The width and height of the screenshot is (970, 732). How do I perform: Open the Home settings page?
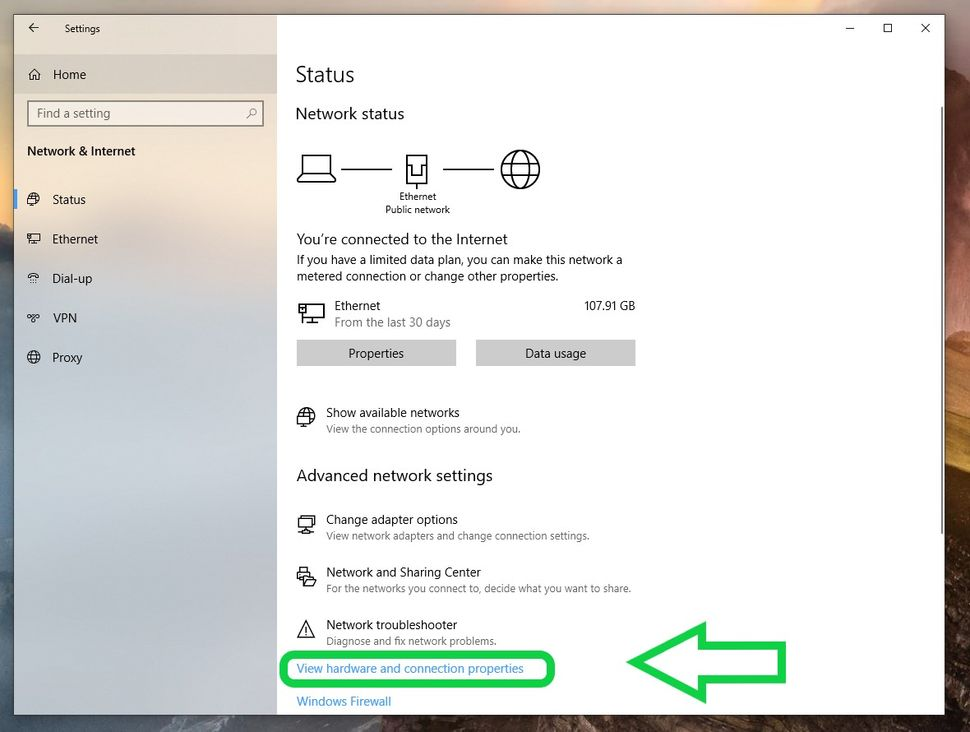(145, 74)
